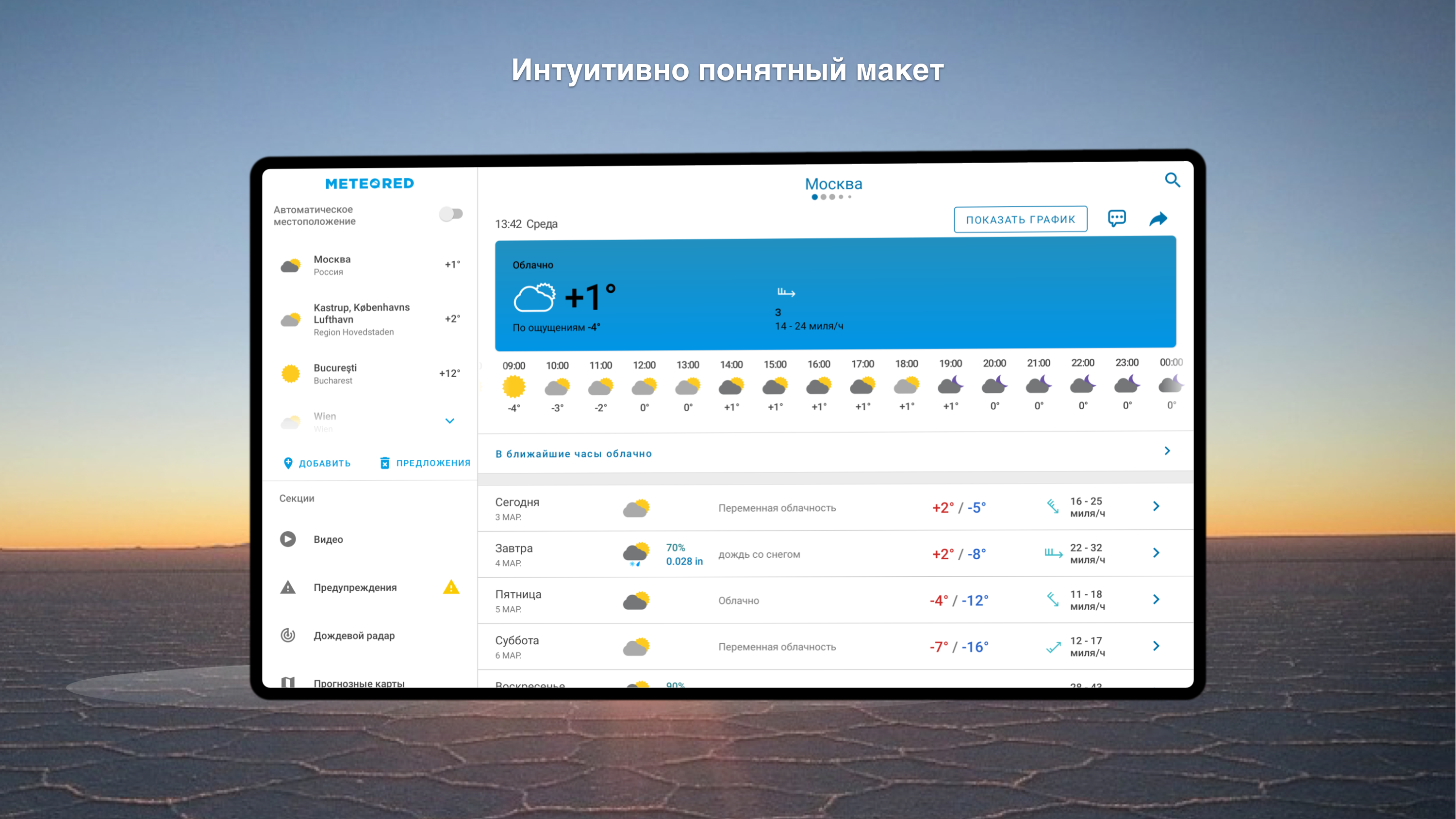This screenshot has height=819, width=1456.
Task: Expand the Сегодня forecast row arrow
Action: tap(1156, 506)
